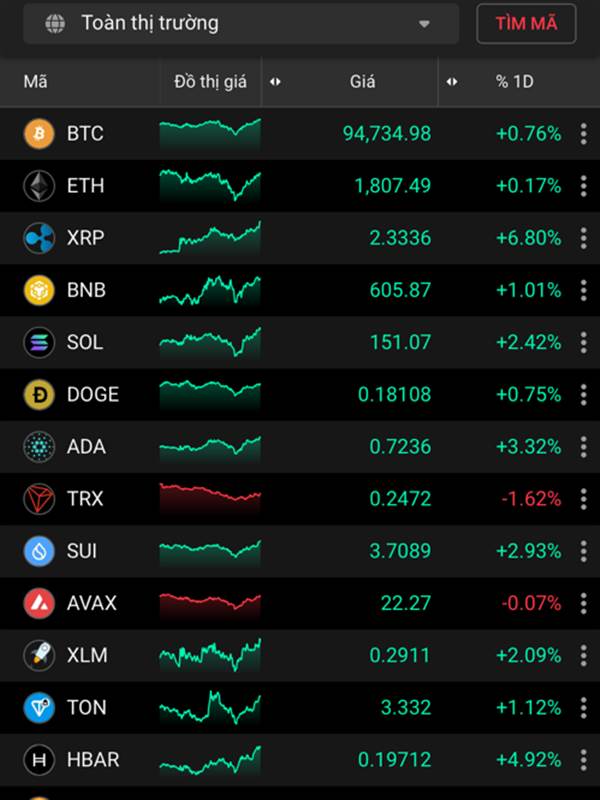The width and height of the screenshot is (600, 800).
Task: Click the Solana SOL coin icon
Action: [x=39, y=342]
